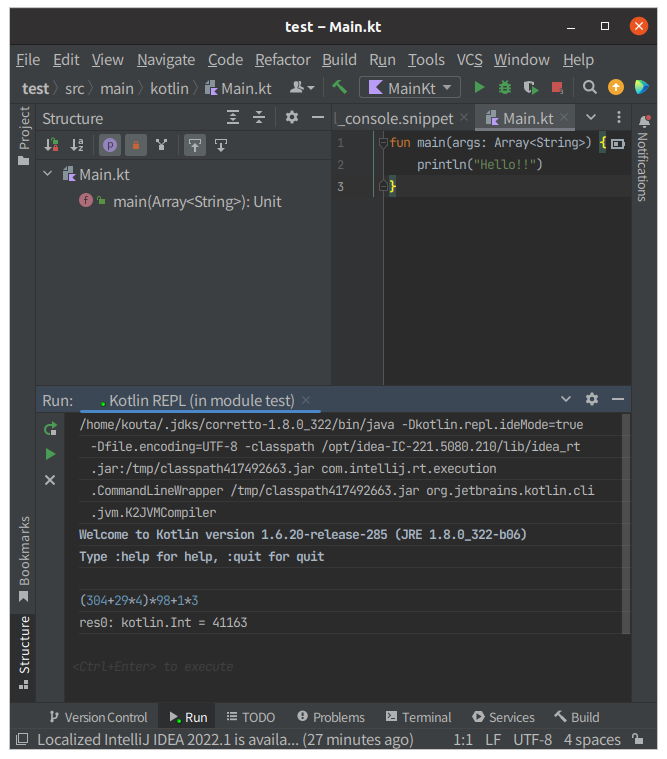Click the Build project hammer icon
The image size is (667, 759).
(339, 88)
